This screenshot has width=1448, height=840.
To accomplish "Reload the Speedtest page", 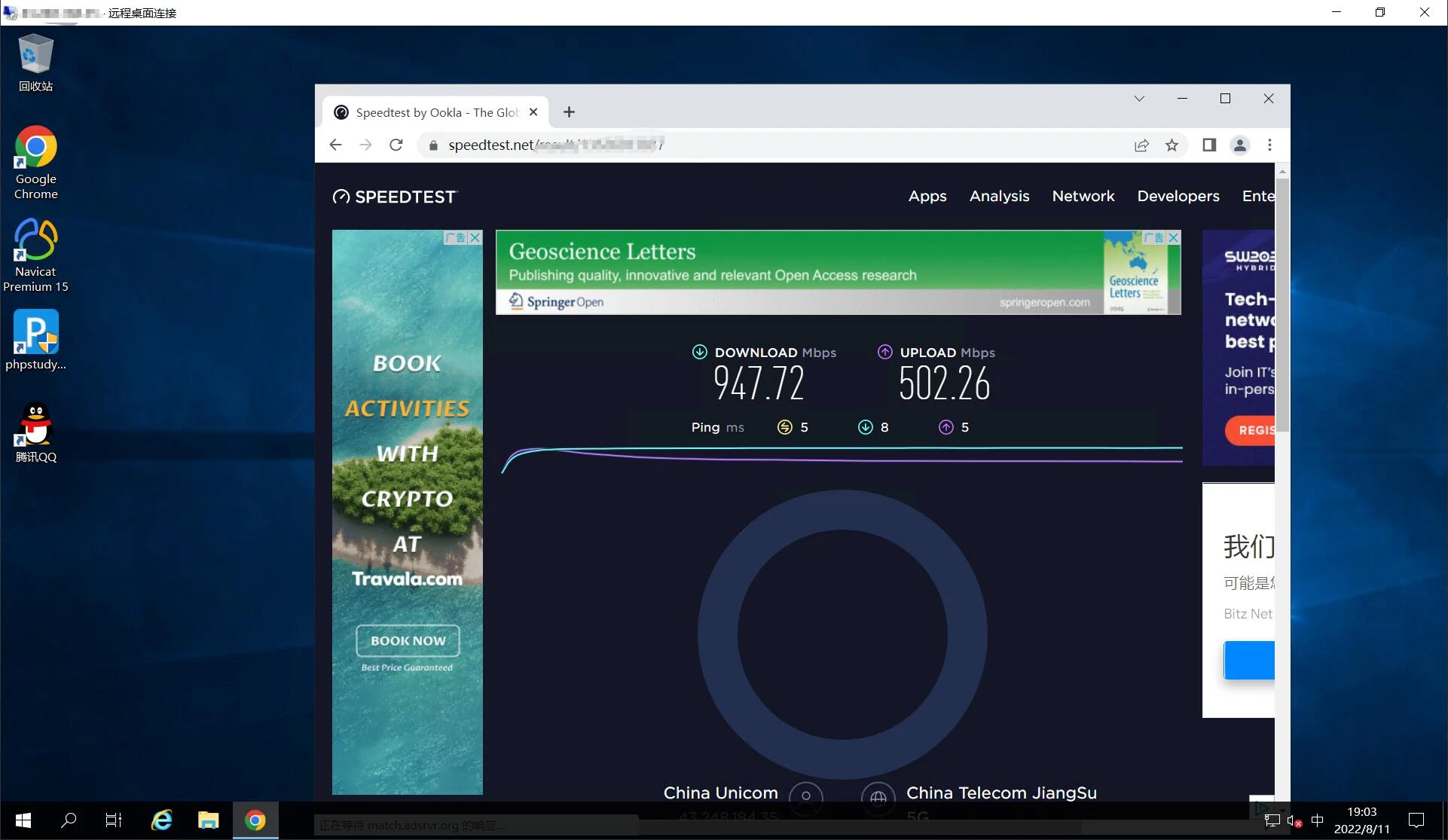I will 396,145.
